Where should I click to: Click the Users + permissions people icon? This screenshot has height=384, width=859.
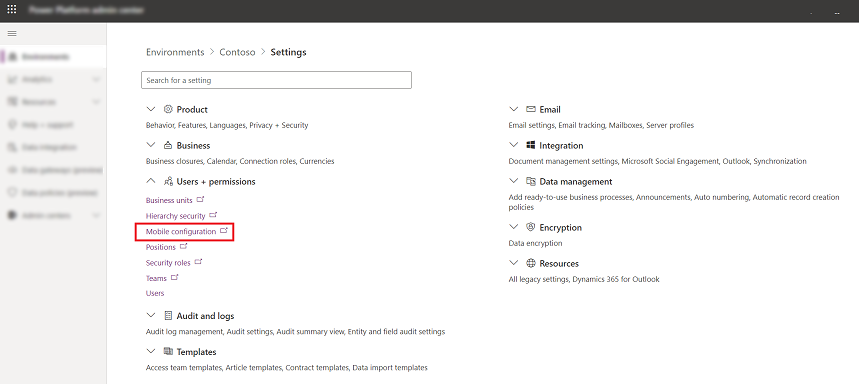pos(168,181)
